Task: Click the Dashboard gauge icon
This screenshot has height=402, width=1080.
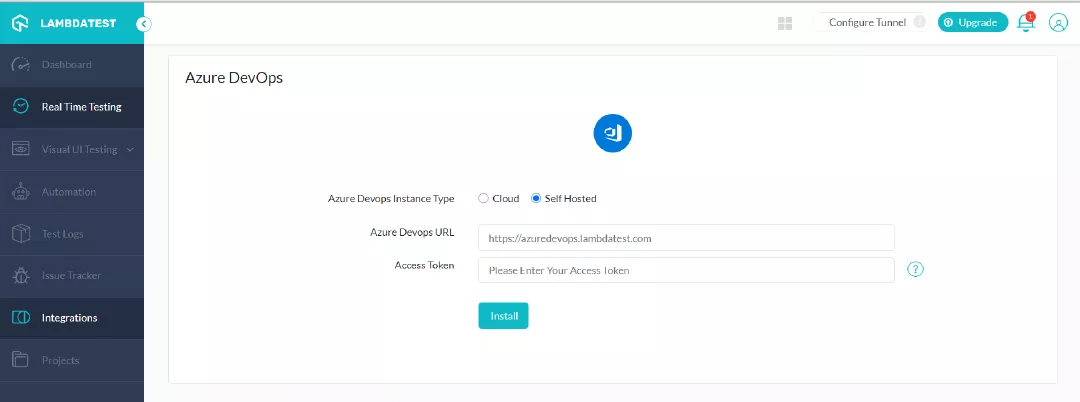Action: (21, 65)
